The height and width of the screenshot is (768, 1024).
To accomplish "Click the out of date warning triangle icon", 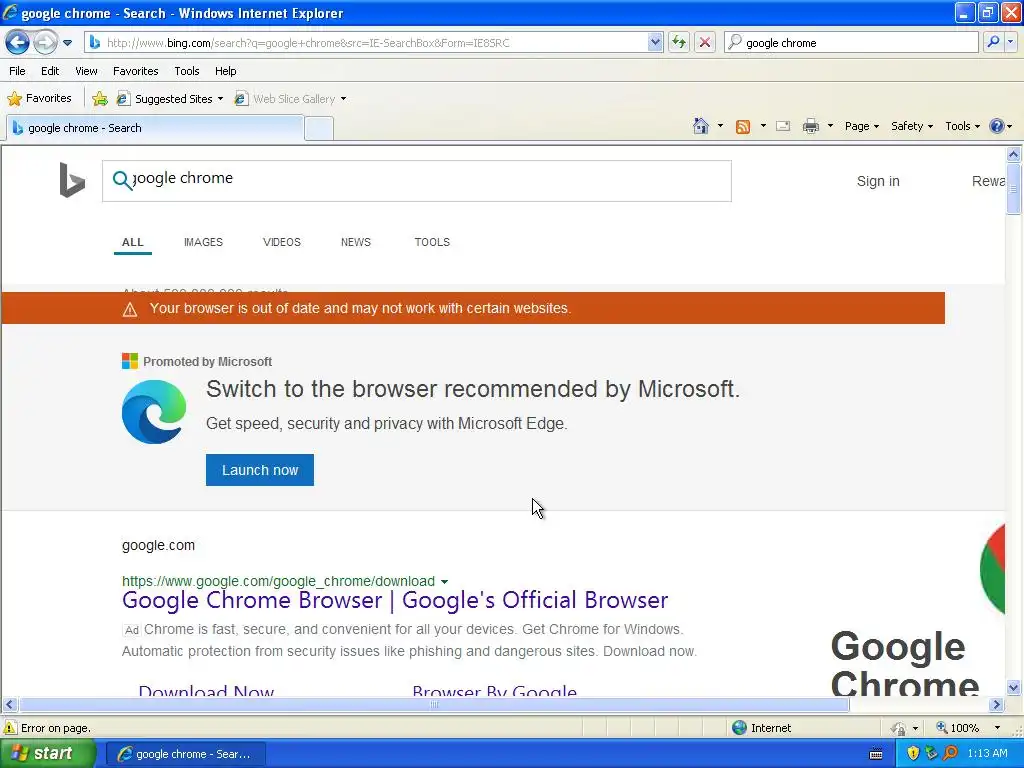I will coord(130,309).
